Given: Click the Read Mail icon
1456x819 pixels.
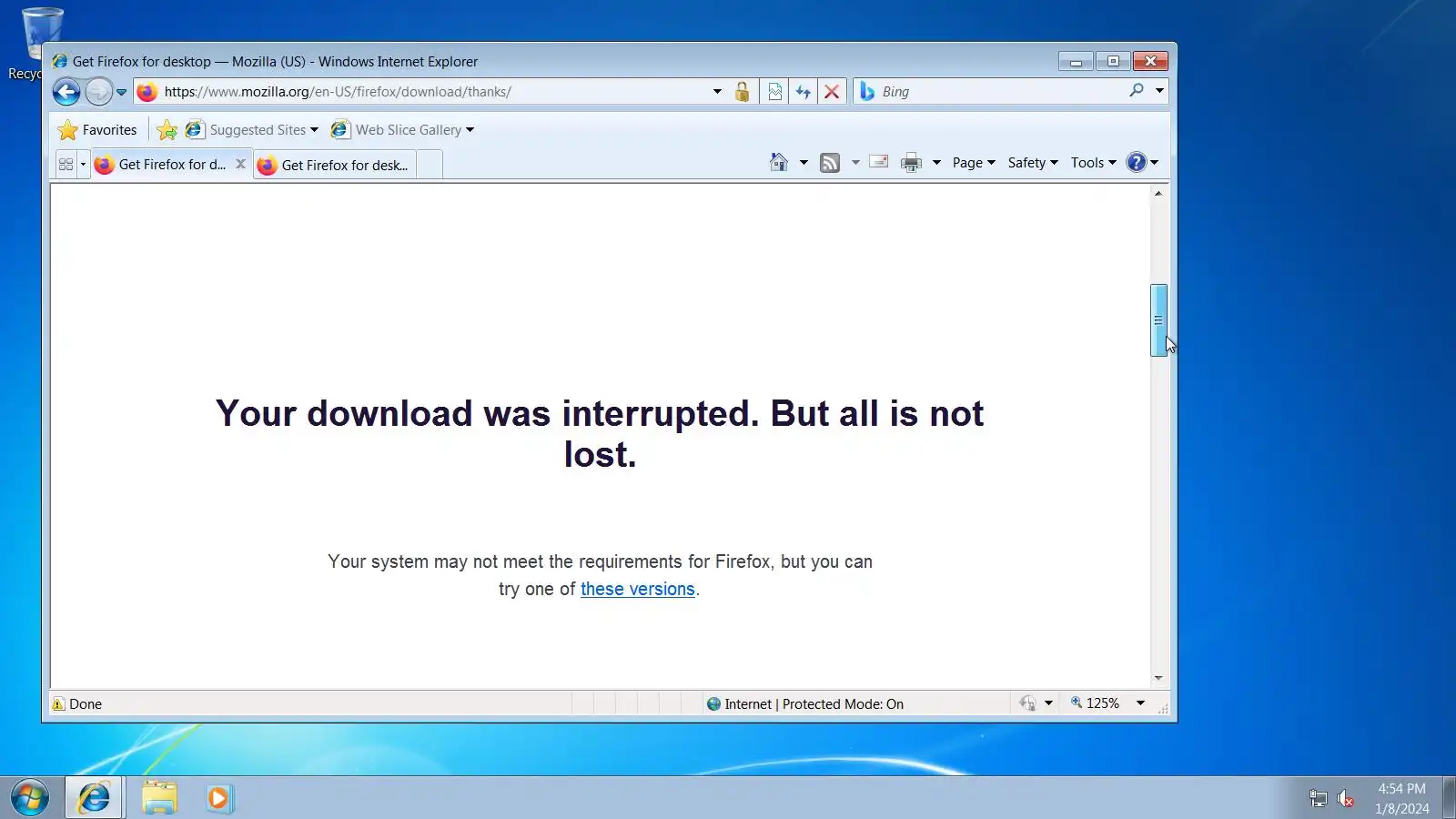Looking at the screenshot, I should (x=879, y=163).
